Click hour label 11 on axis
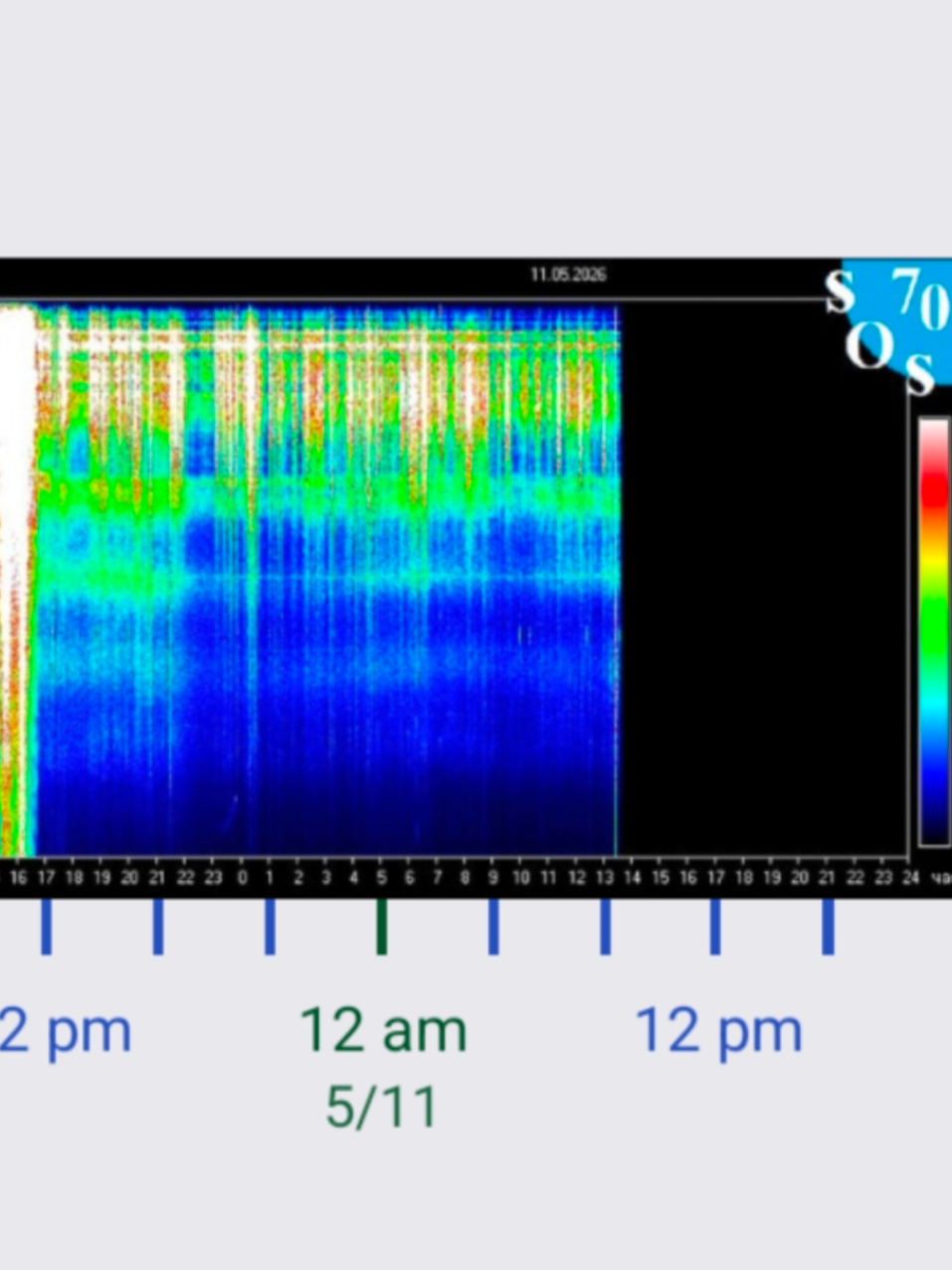This screenshot has width=952, height=1270. [x=548, y=878]
